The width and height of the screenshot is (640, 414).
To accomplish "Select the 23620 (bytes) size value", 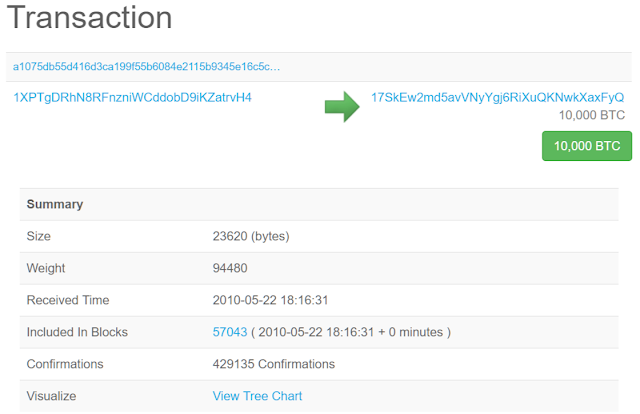I will [x=252, y=236].
